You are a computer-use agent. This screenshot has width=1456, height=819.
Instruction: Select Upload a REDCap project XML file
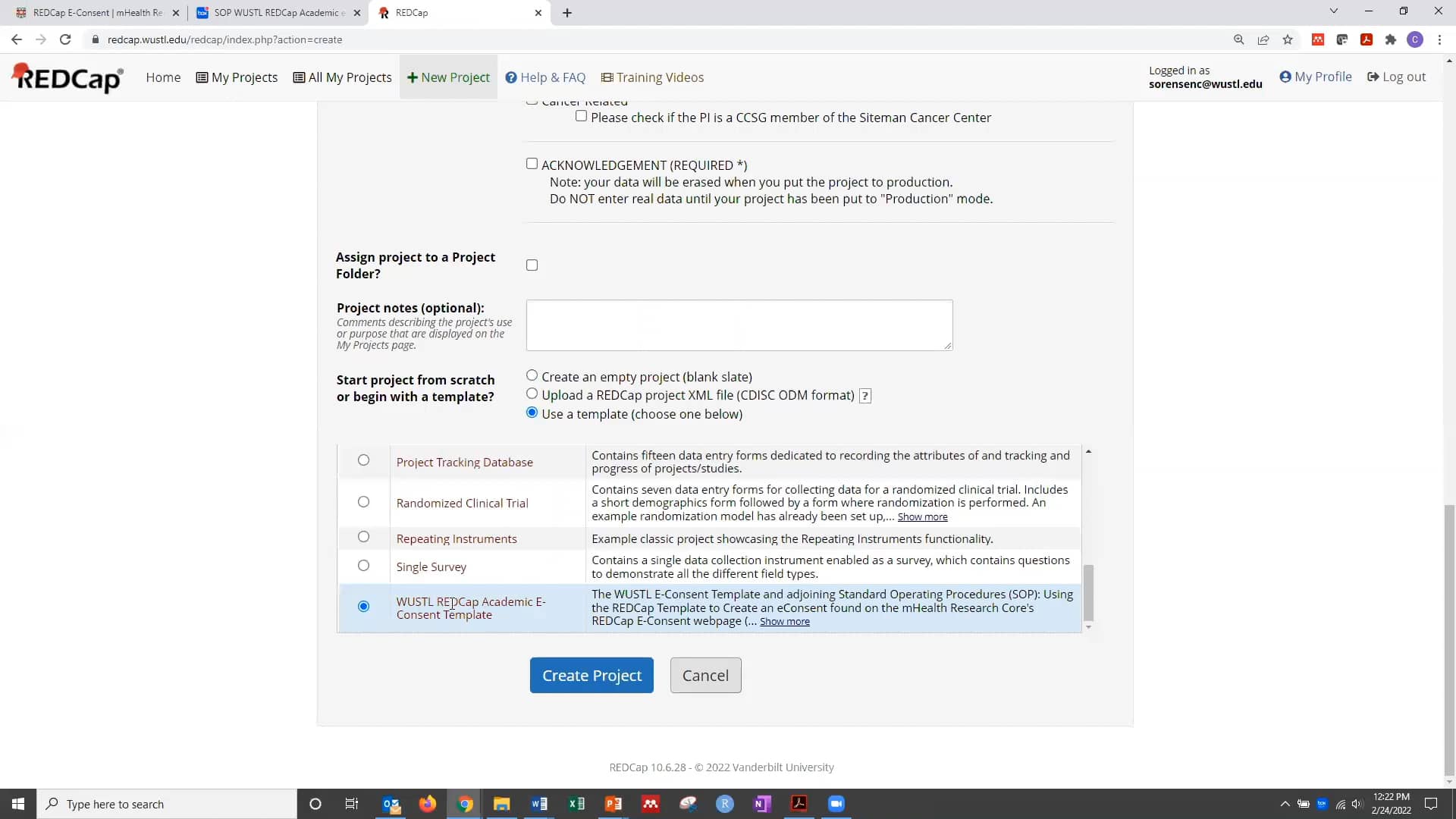(x=532, y=394)
